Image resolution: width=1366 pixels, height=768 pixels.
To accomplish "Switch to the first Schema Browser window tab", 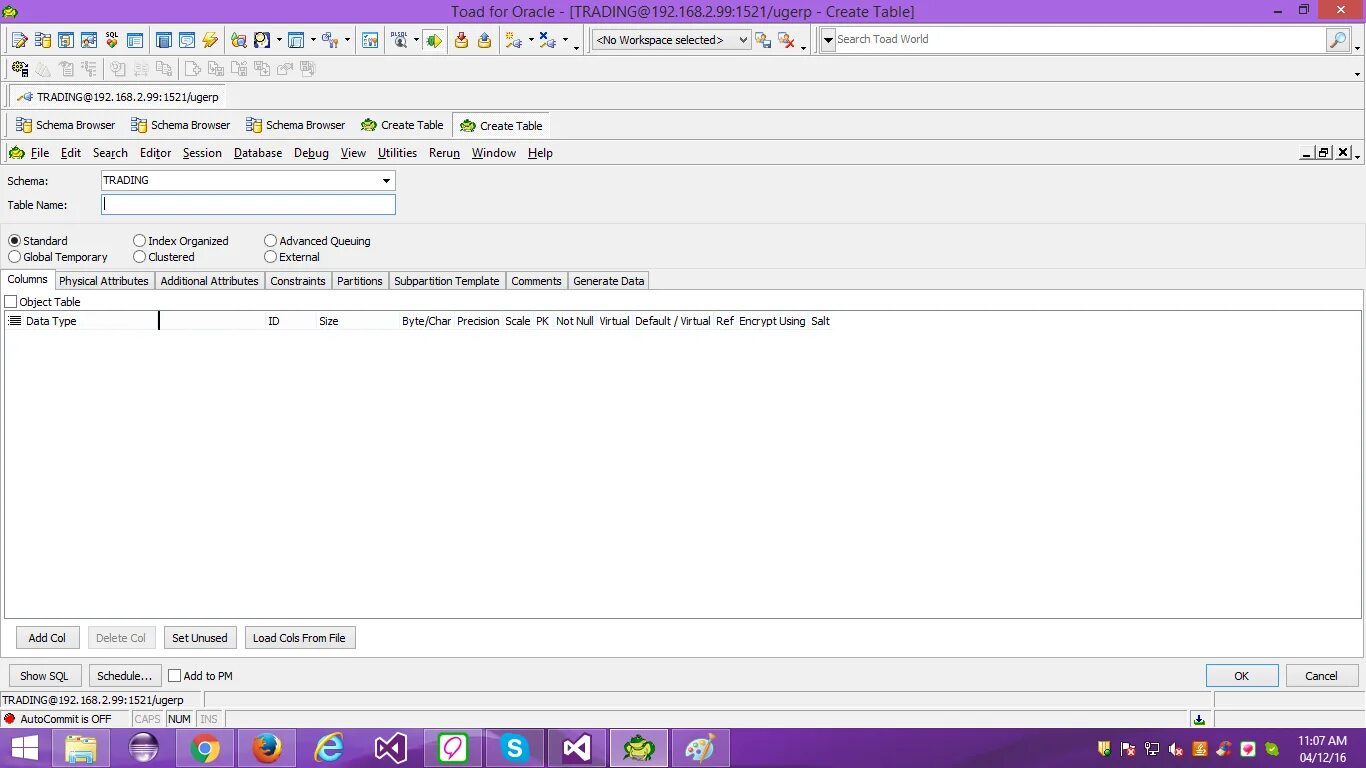I will point(66,125).
